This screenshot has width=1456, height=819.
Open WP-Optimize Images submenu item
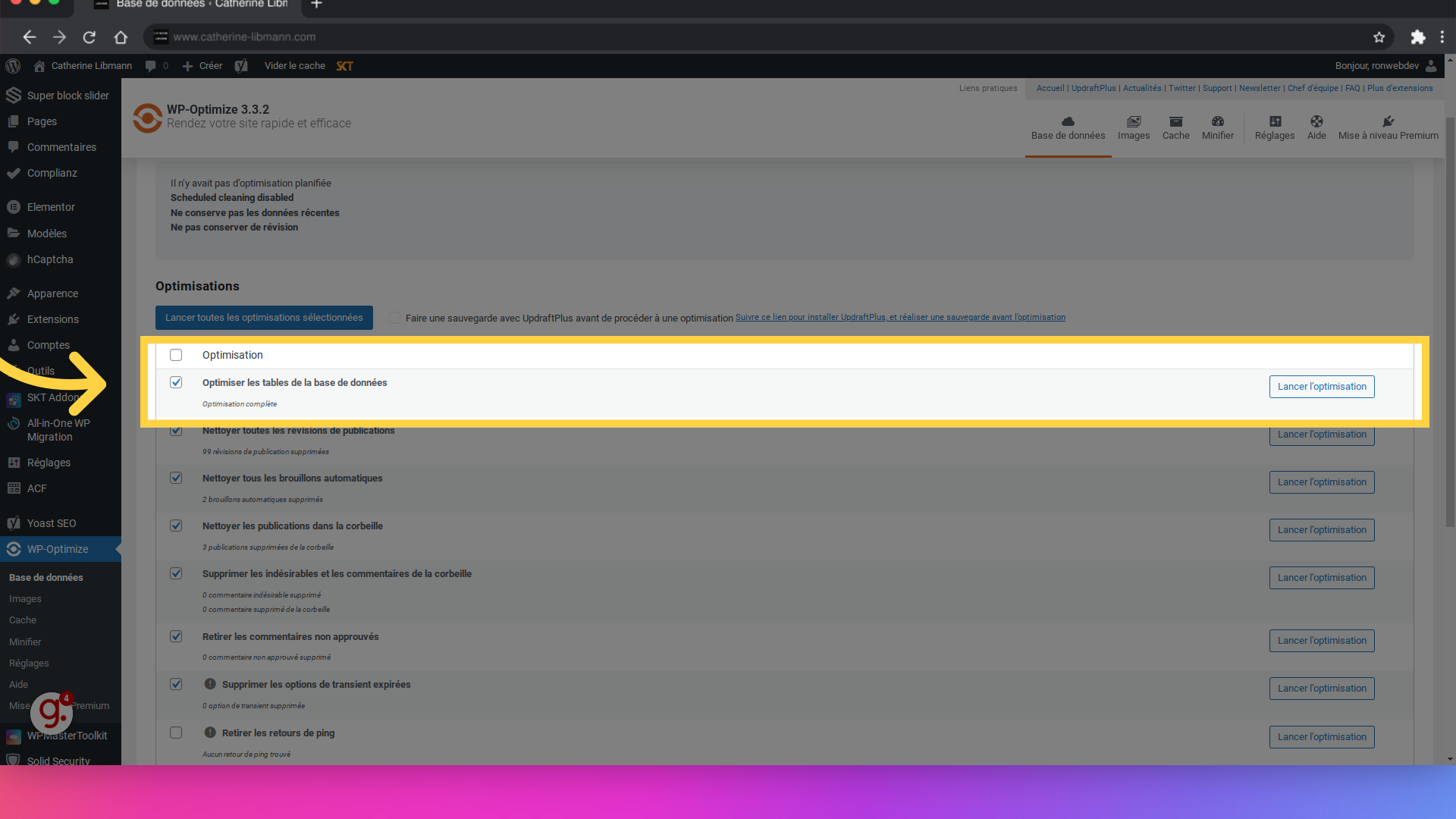pyautogui.click(x=25, y=599)
